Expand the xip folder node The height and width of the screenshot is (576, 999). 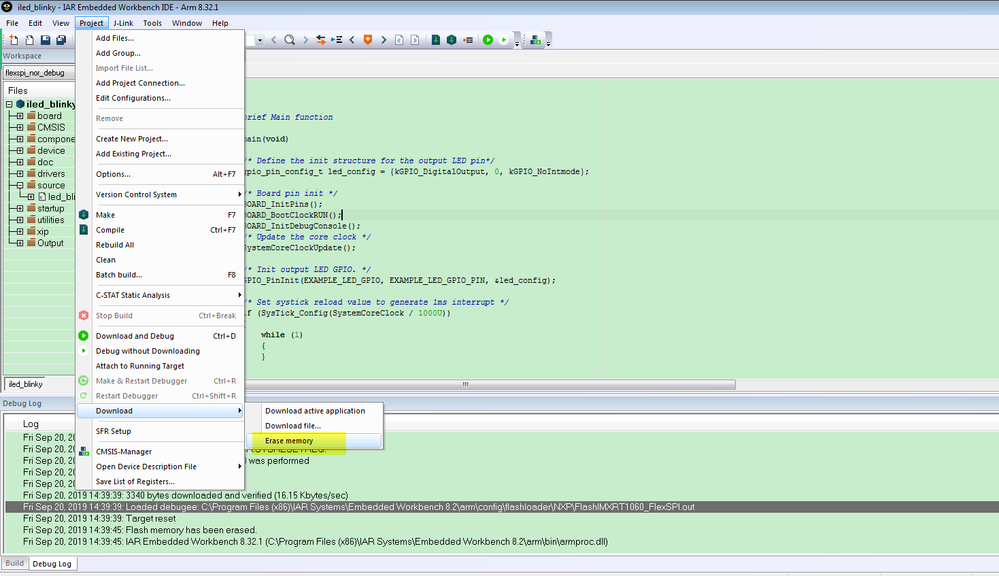pos(20,231)
